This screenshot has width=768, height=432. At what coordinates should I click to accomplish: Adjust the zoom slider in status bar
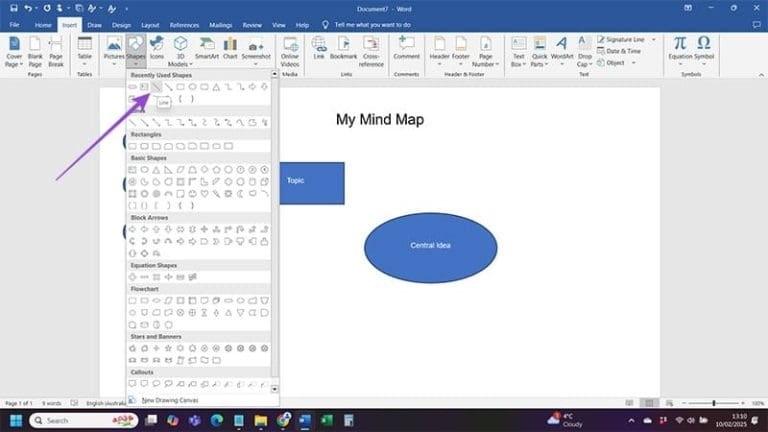(x=714, y=403)
